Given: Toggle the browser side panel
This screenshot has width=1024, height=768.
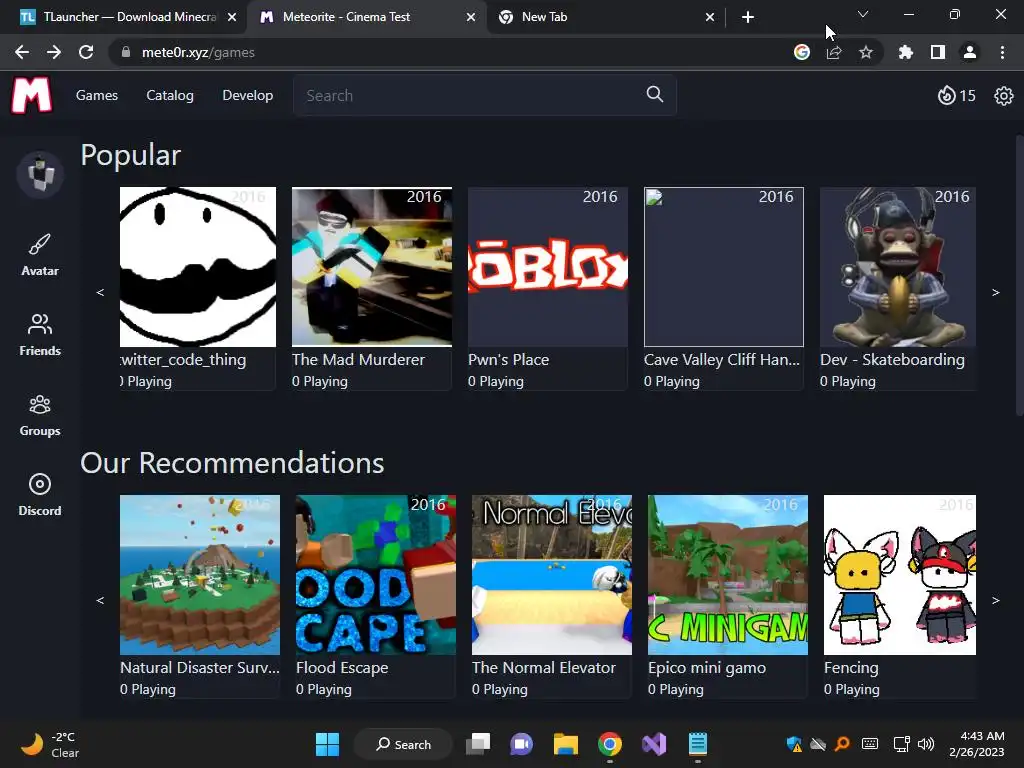Looking at the screenshot, I should pos(938,52).
